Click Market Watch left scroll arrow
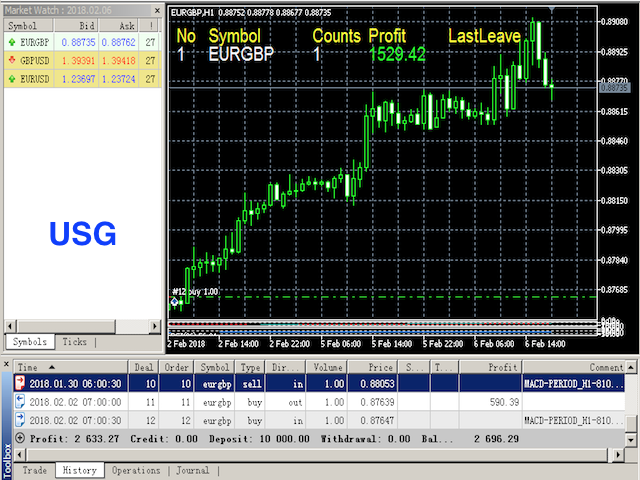 point(11,326)
